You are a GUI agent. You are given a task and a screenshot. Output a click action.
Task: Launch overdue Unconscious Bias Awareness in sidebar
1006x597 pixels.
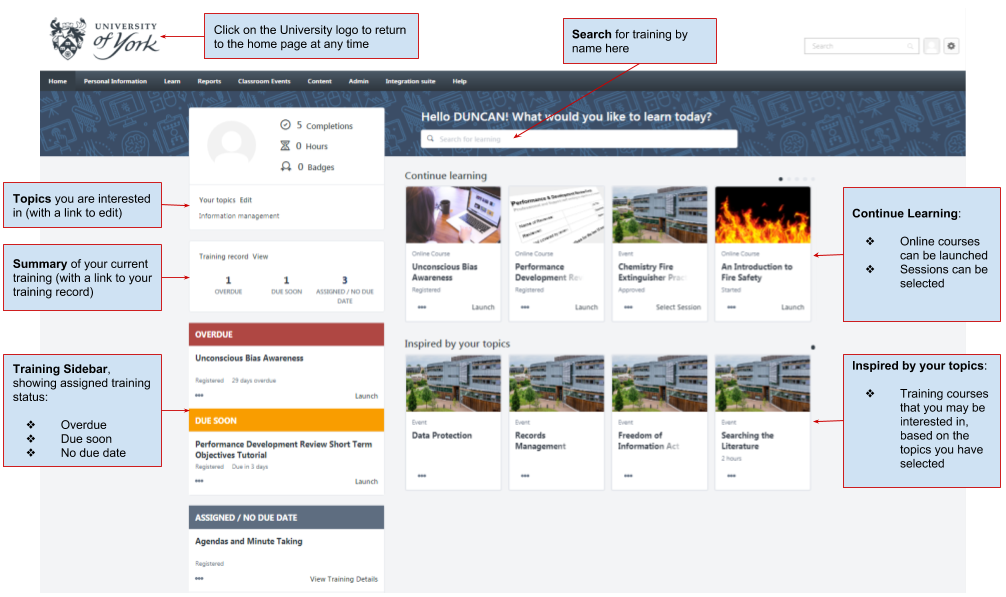coord(366,396)
